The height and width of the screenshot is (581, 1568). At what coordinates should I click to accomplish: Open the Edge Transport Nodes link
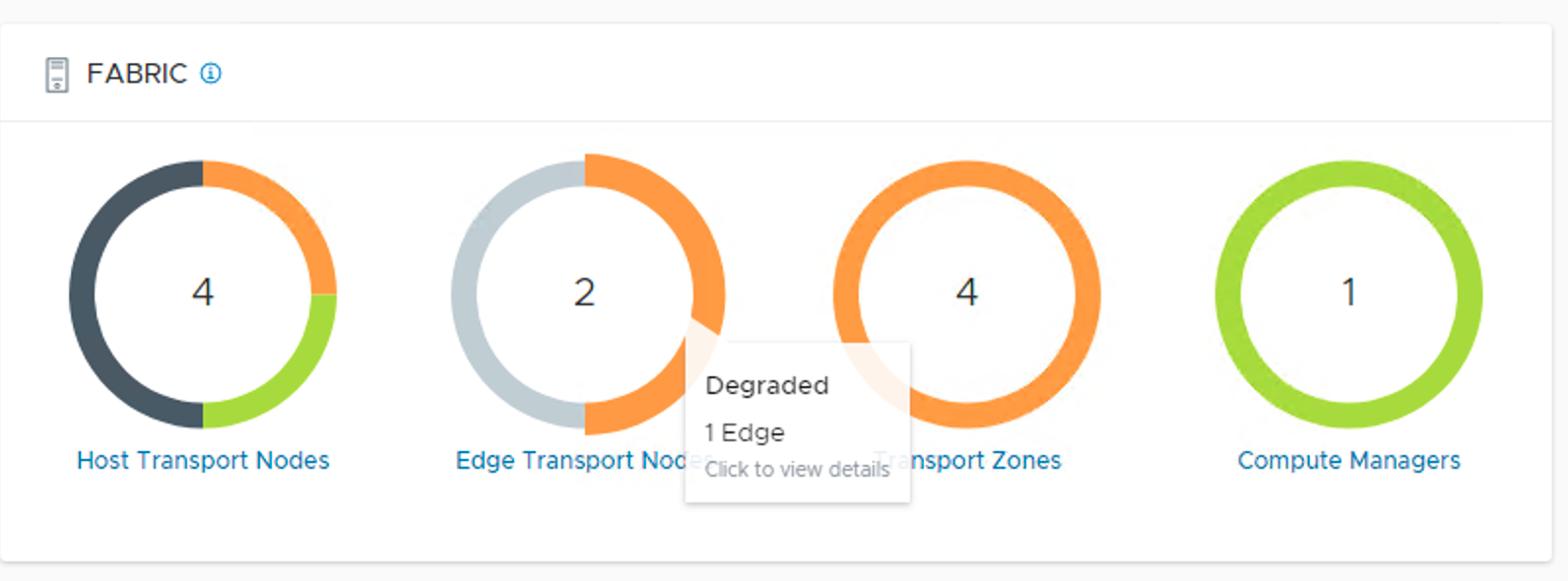(x=569, y=461)
